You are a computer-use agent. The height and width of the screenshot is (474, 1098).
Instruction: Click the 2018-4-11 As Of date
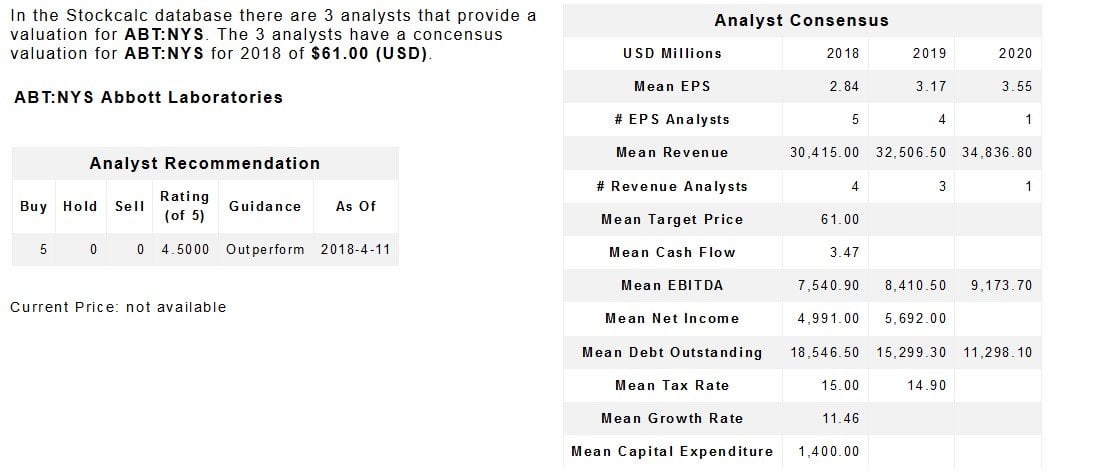355,249
